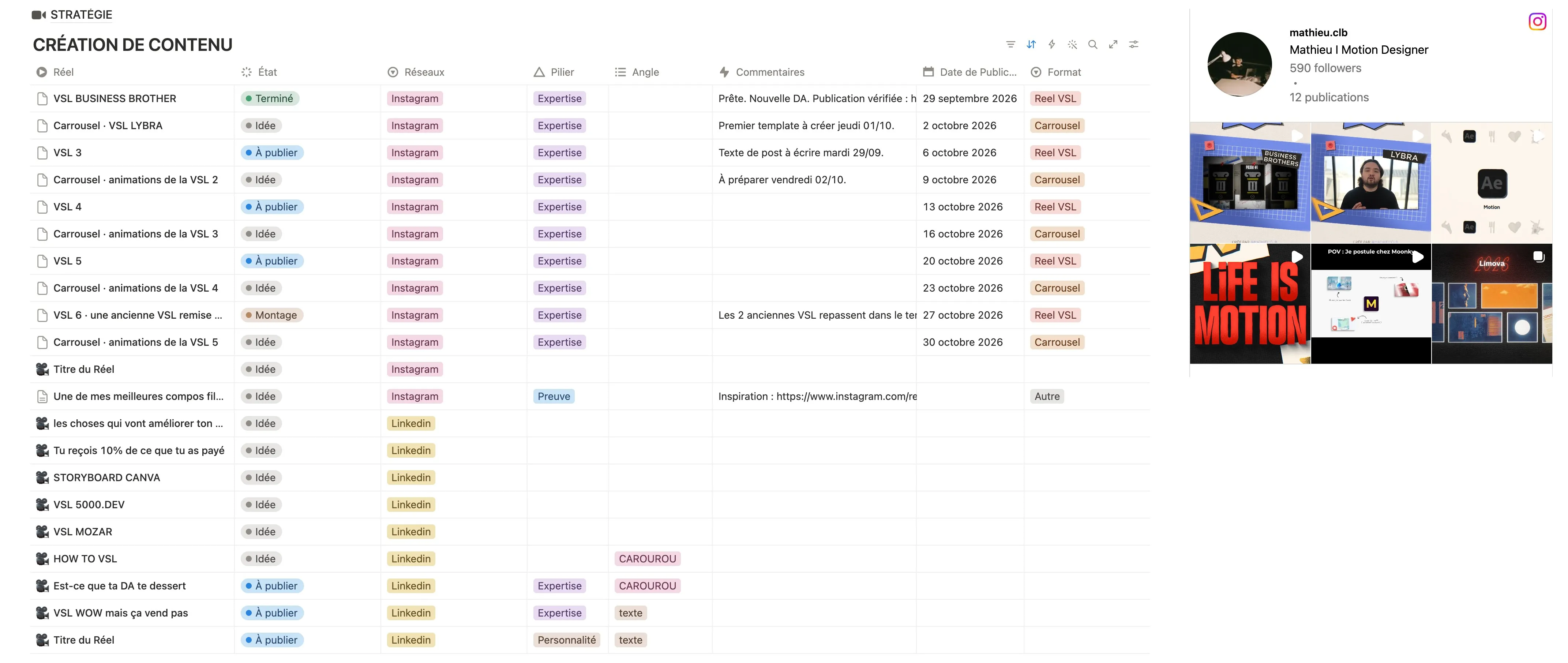Click the sparkle AI icon in toolbar

pos(1073,44)
